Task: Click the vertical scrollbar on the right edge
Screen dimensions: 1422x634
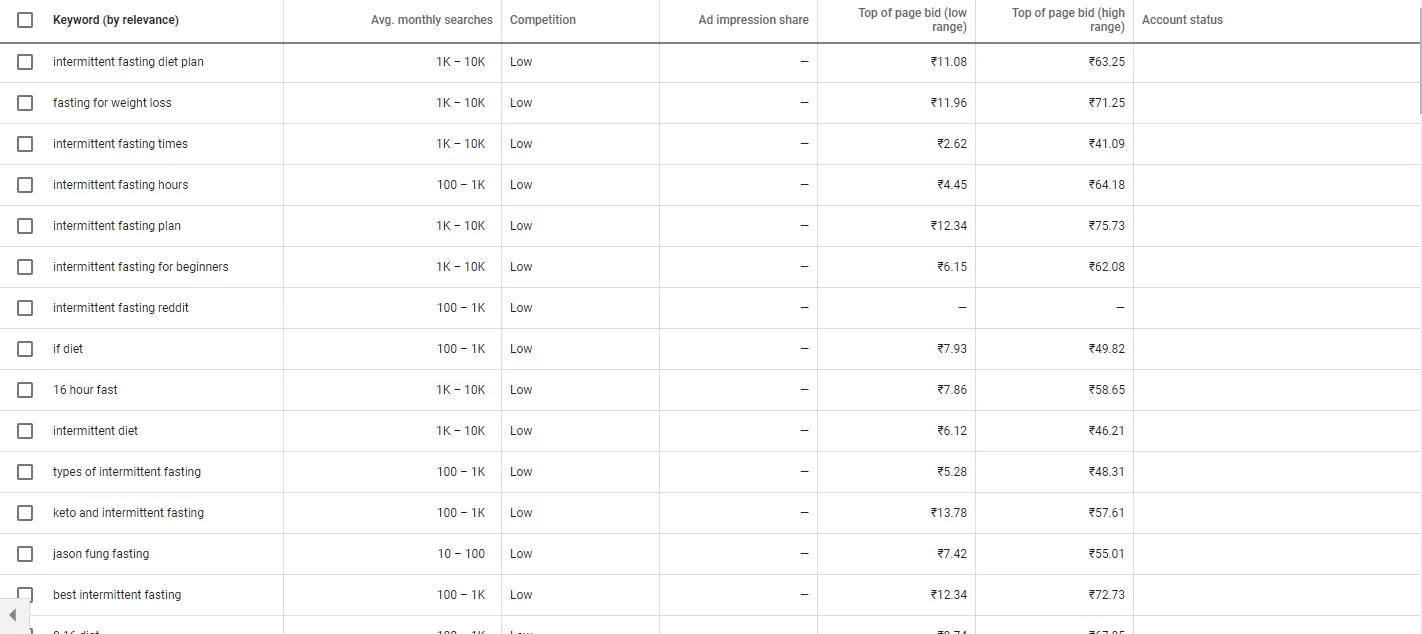Action: (x=1419, y=60)
